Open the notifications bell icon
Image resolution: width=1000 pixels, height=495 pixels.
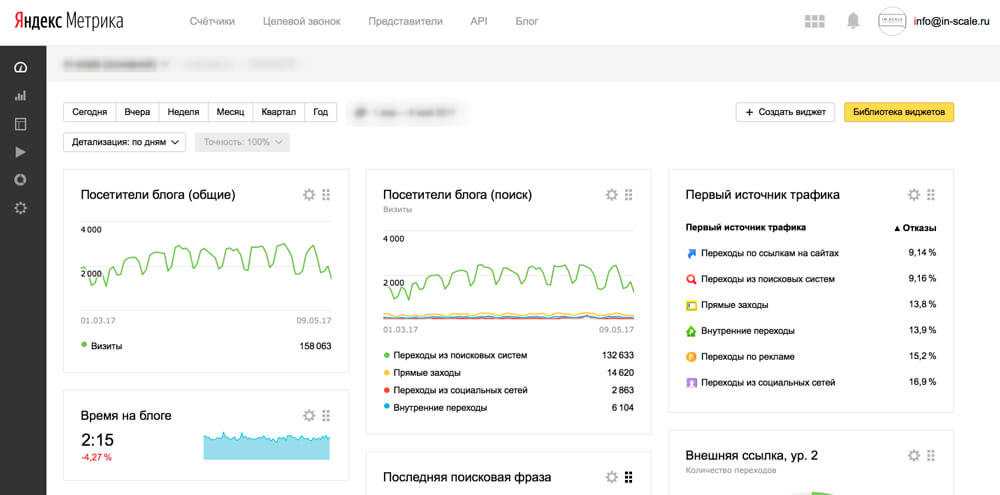[853, 21]
